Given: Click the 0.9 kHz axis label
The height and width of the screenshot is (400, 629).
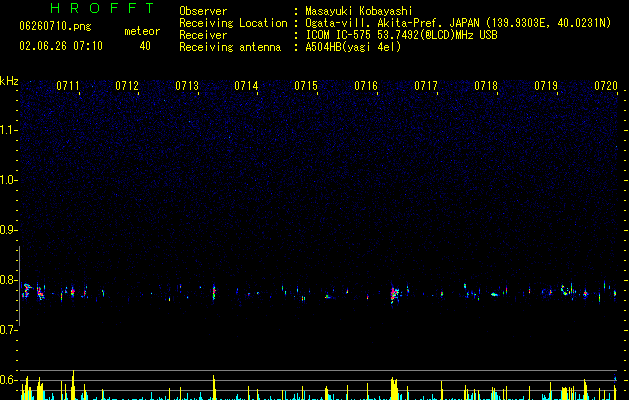Looking at the screenshot, I should 9,230.
